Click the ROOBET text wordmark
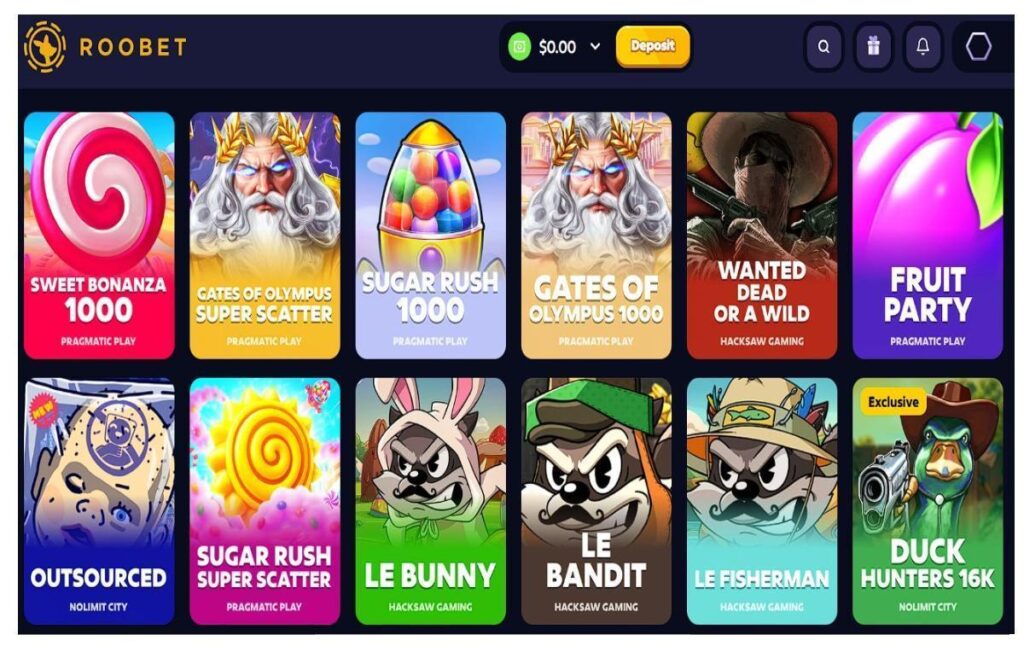 point(133,47)
